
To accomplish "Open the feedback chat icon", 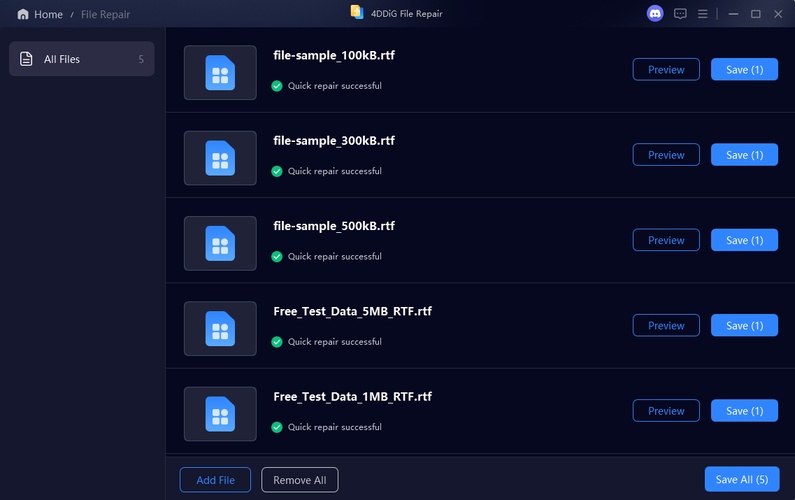I will click(680, 14).
